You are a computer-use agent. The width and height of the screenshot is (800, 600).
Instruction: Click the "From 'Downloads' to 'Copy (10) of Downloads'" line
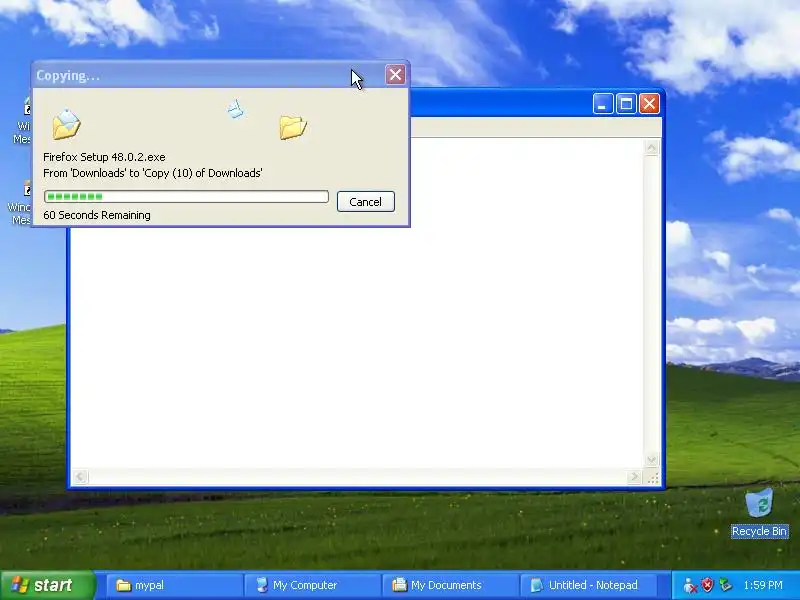pos(153,173)
